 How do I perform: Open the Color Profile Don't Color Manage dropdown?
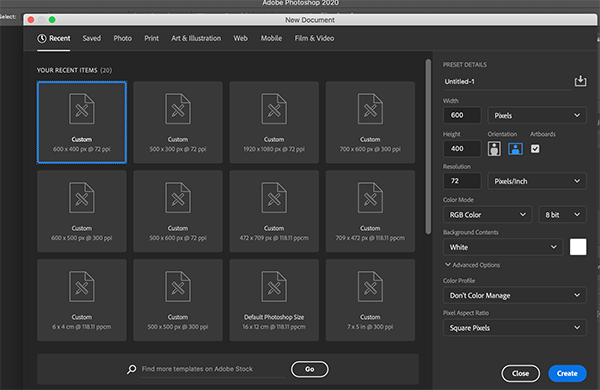tap(514, 295)
